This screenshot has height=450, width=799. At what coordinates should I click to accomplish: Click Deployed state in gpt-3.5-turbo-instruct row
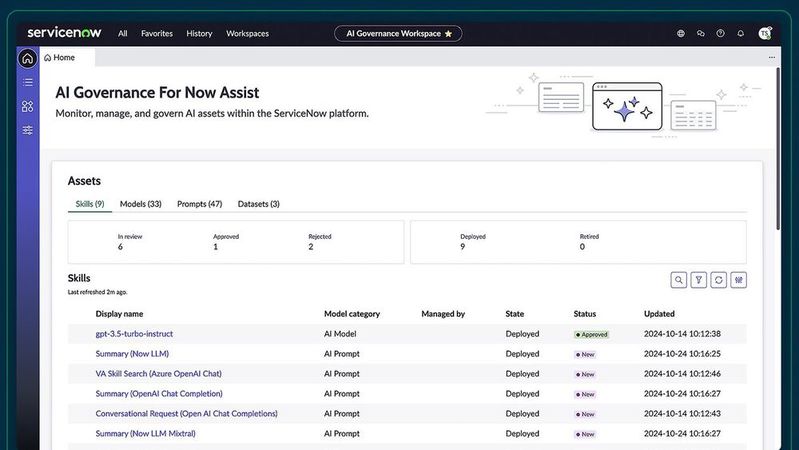(522, 334)
